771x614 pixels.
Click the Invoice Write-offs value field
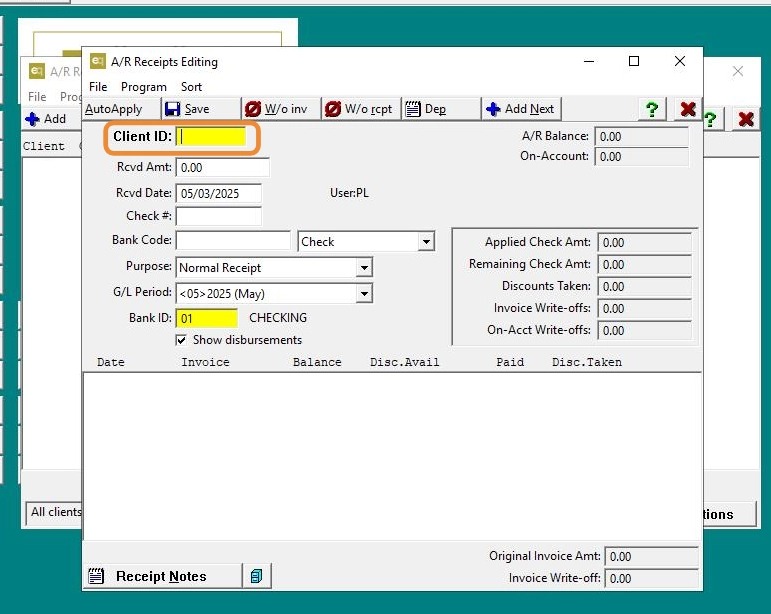click(645, 308)
